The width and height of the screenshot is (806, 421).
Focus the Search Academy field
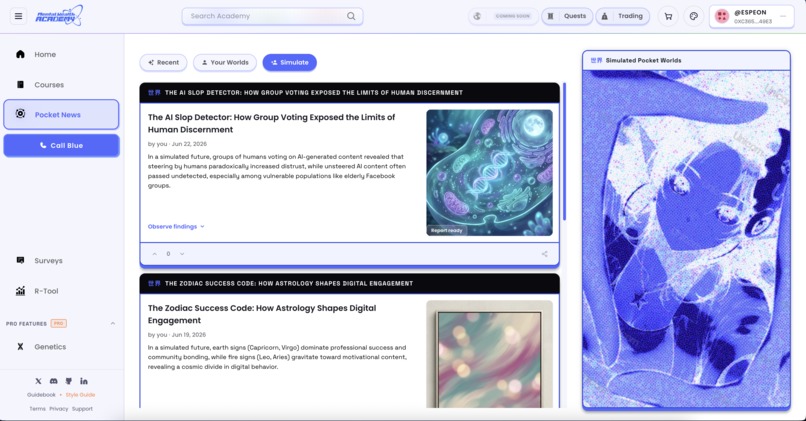coord(272,16)
